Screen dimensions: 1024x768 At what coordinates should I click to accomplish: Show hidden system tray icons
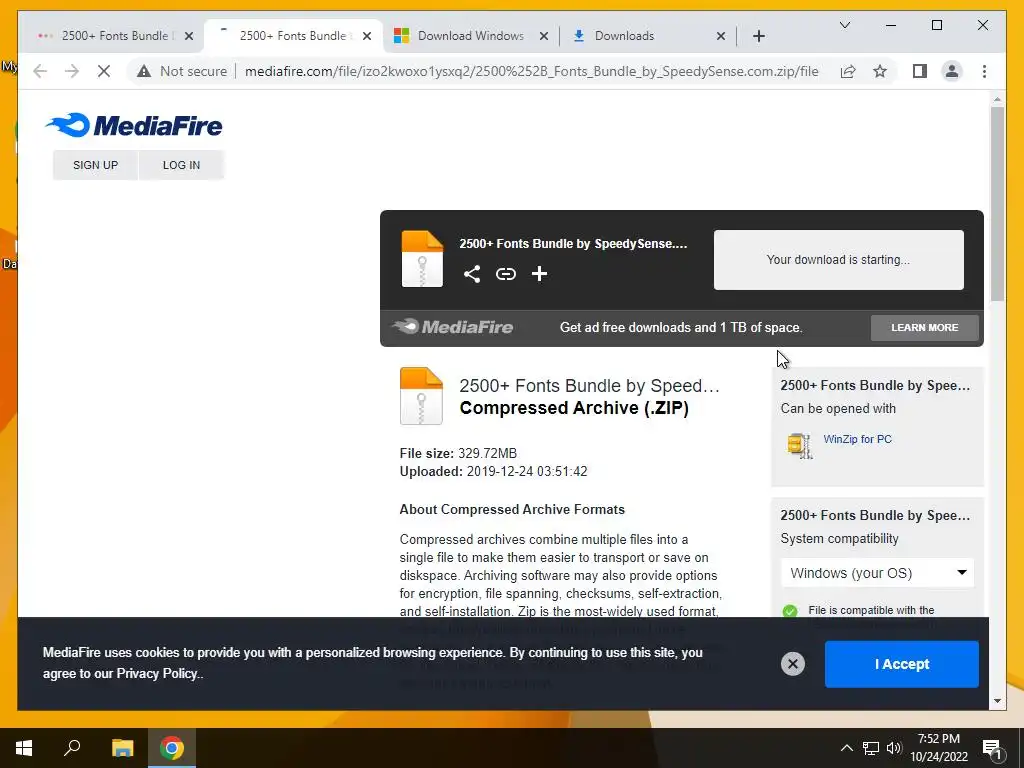pyautogui.click(x=846, y=748)
